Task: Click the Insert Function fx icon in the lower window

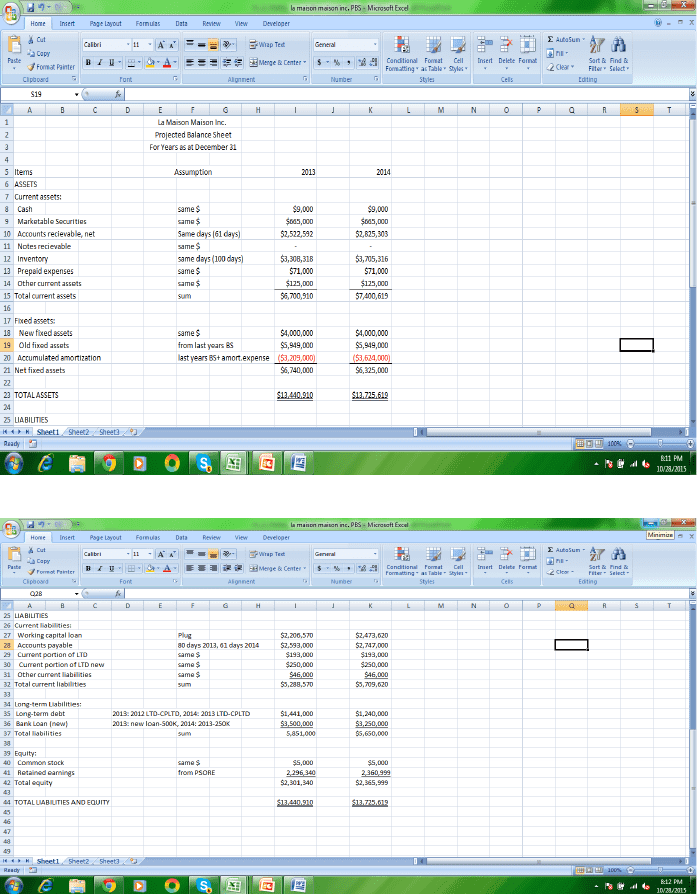Action: coord(117,594)
